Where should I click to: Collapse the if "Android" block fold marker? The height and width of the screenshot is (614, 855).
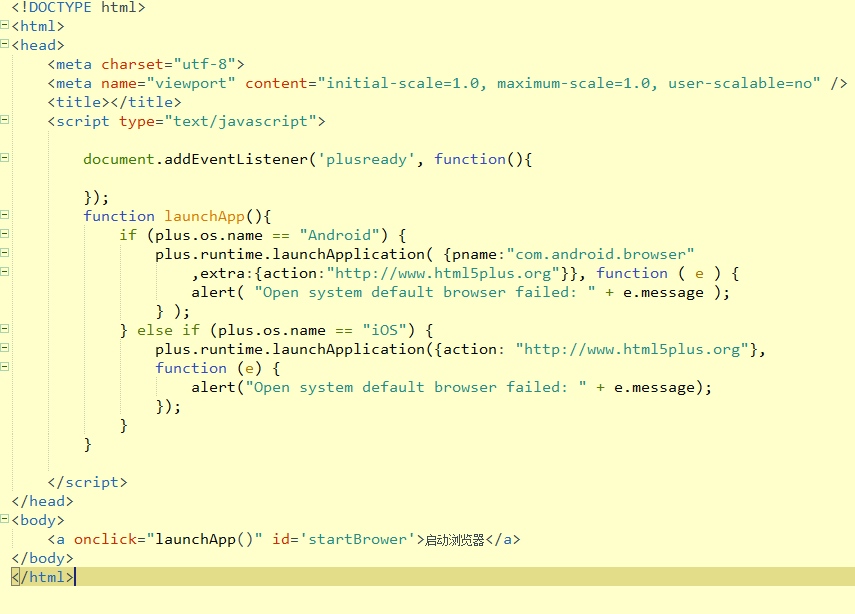point(4,233)
